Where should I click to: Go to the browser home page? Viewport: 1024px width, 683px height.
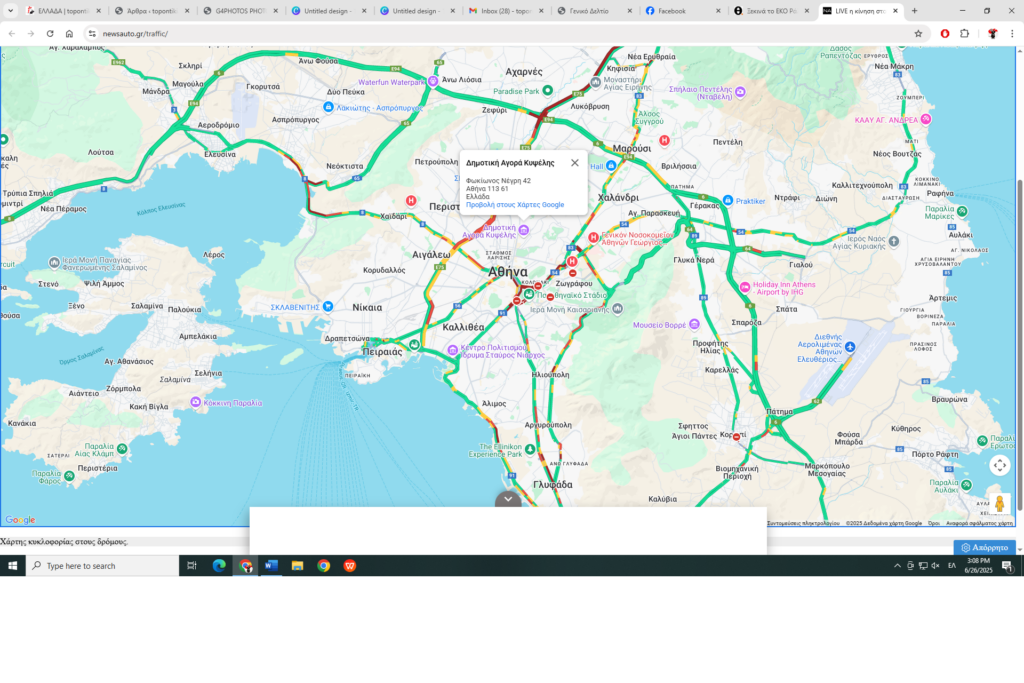click(69, 33)
